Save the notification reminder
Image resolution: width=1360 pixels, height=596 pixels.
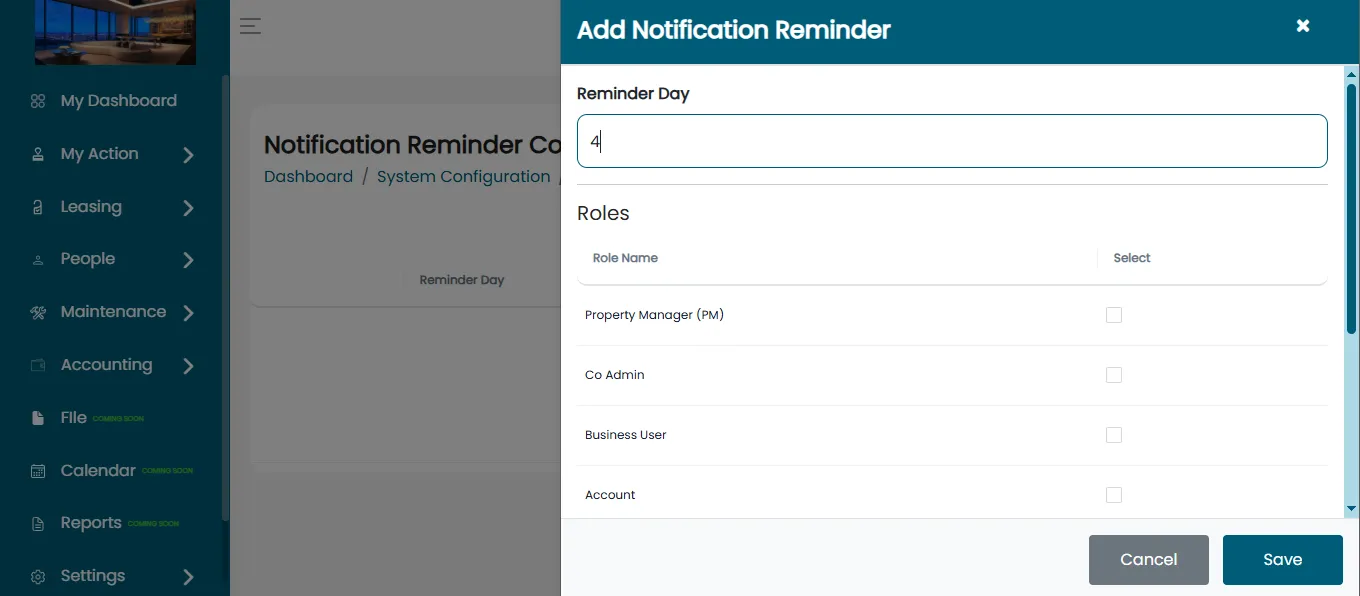tap(1283, 560)
